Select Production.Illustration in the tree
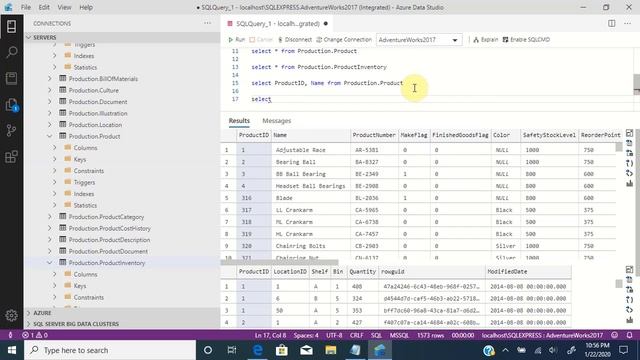 (x=98, y=113)
